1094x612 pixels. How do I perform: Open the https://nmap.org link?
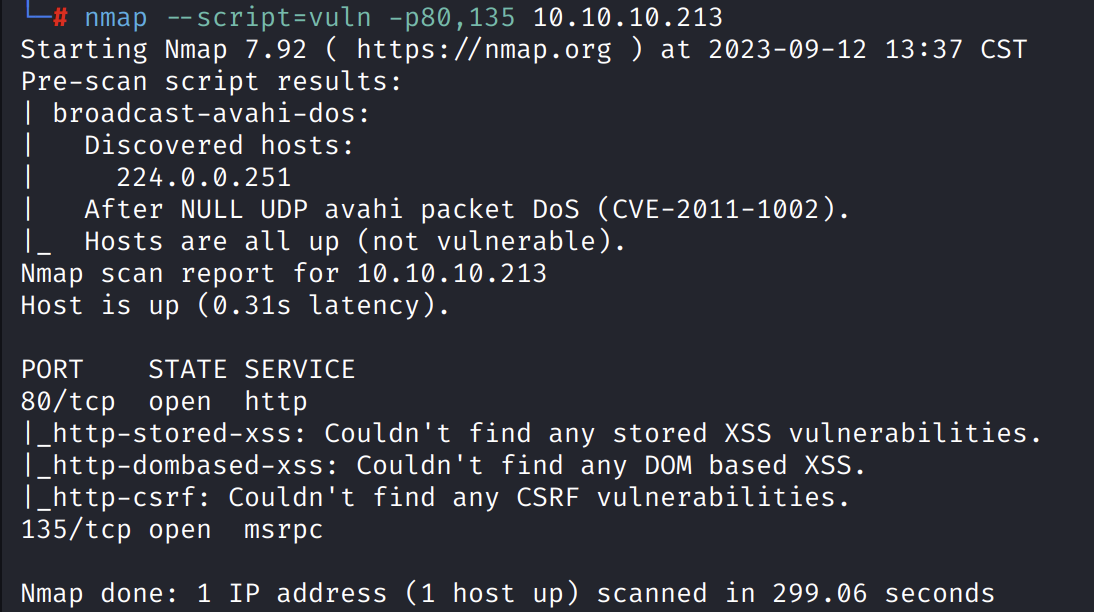483,49
